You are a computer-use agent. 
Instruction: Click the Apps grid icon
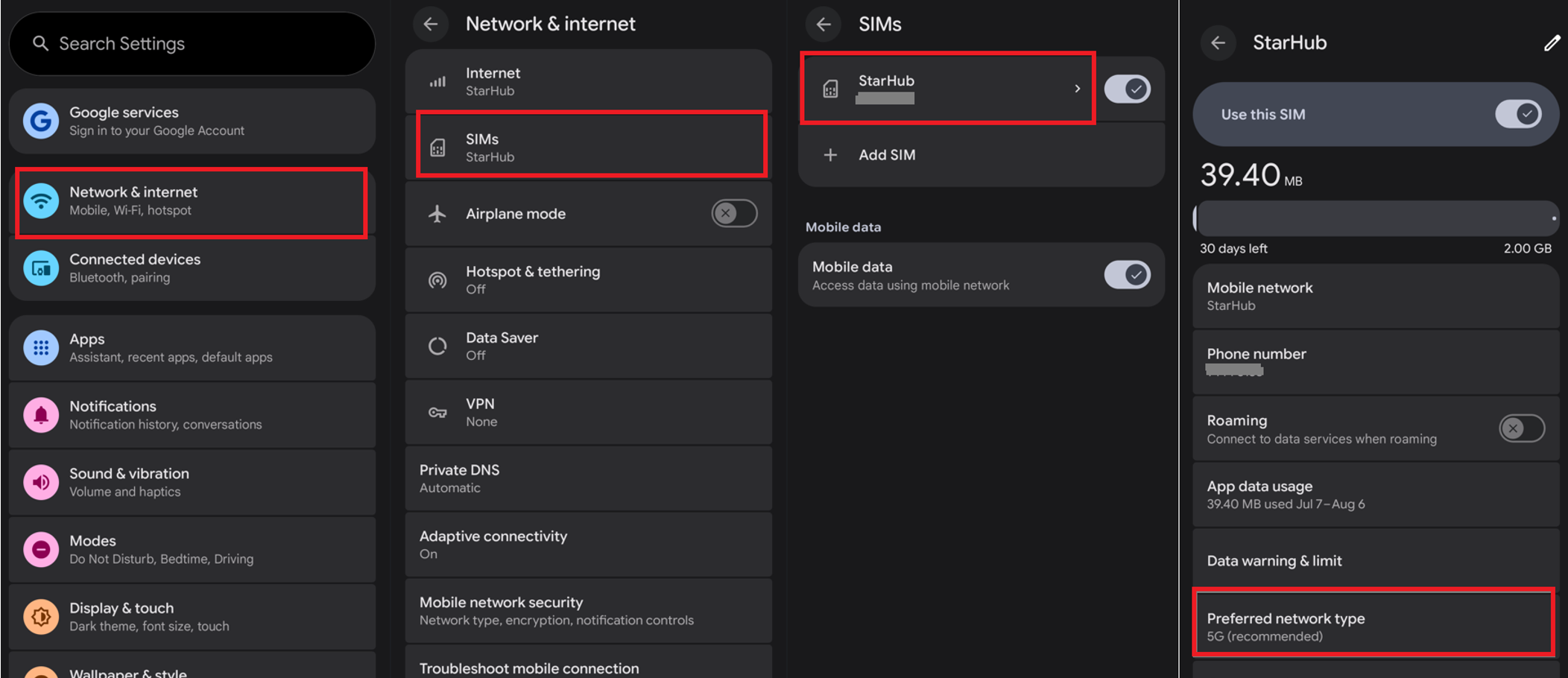pyautogui.click(x=41, y=348)
